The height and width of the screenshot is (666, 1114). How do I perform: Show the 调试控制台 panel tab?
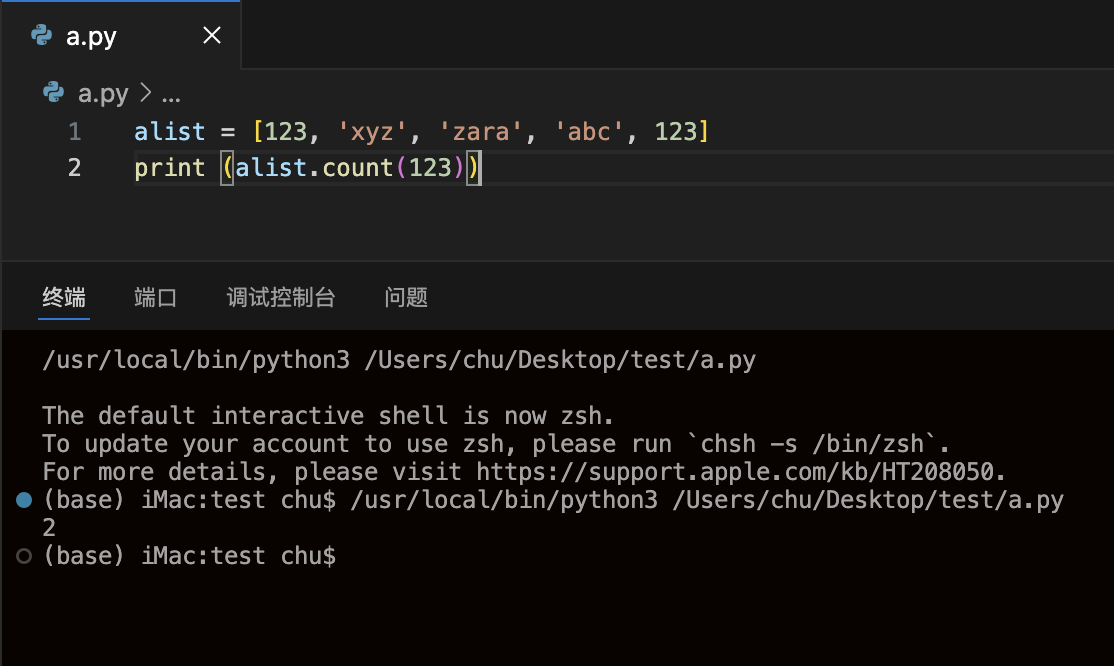click(281, 297)
